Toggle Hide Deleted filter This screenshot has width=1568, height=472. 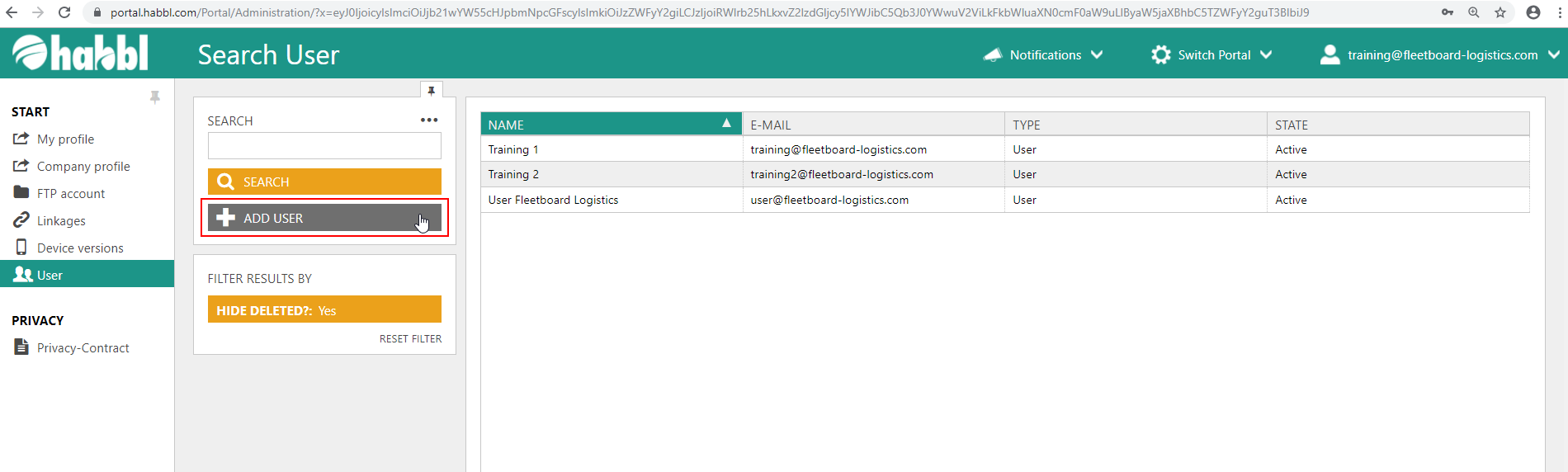[324, 310]
